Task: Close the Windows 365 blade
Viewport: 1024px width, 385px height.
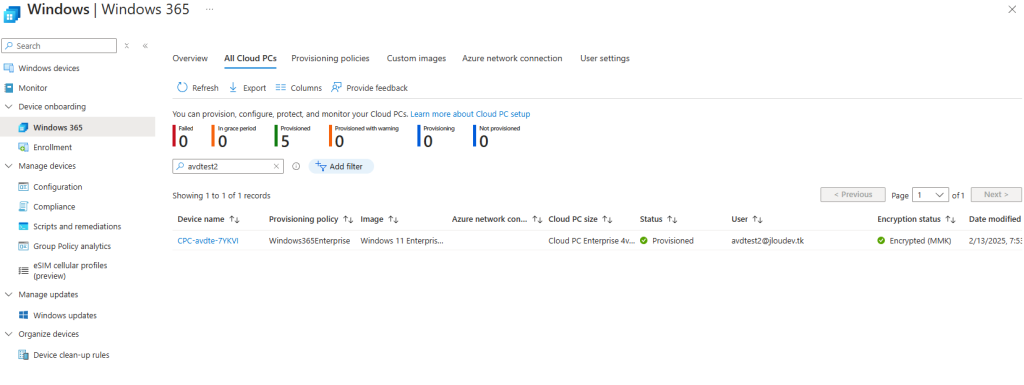Action: click(x=1012, y=9)
